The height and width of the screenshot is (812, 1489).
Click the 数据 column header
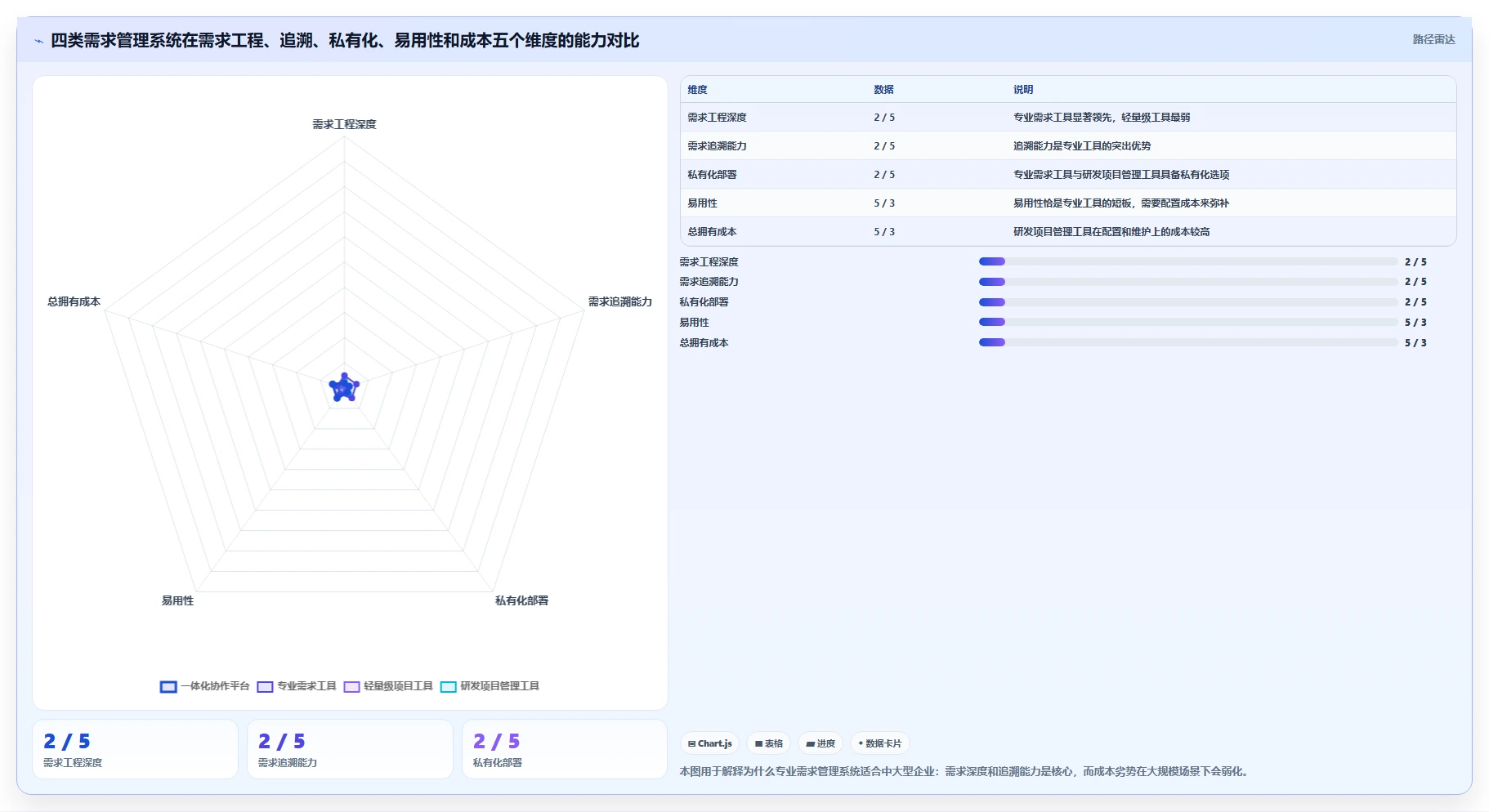click(883, 90)
